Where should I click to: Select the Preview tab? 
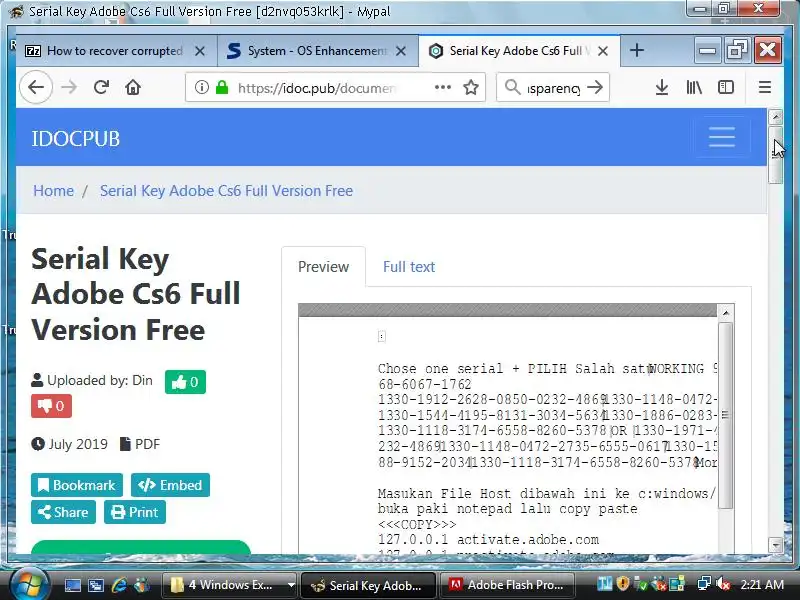point(323,267)
